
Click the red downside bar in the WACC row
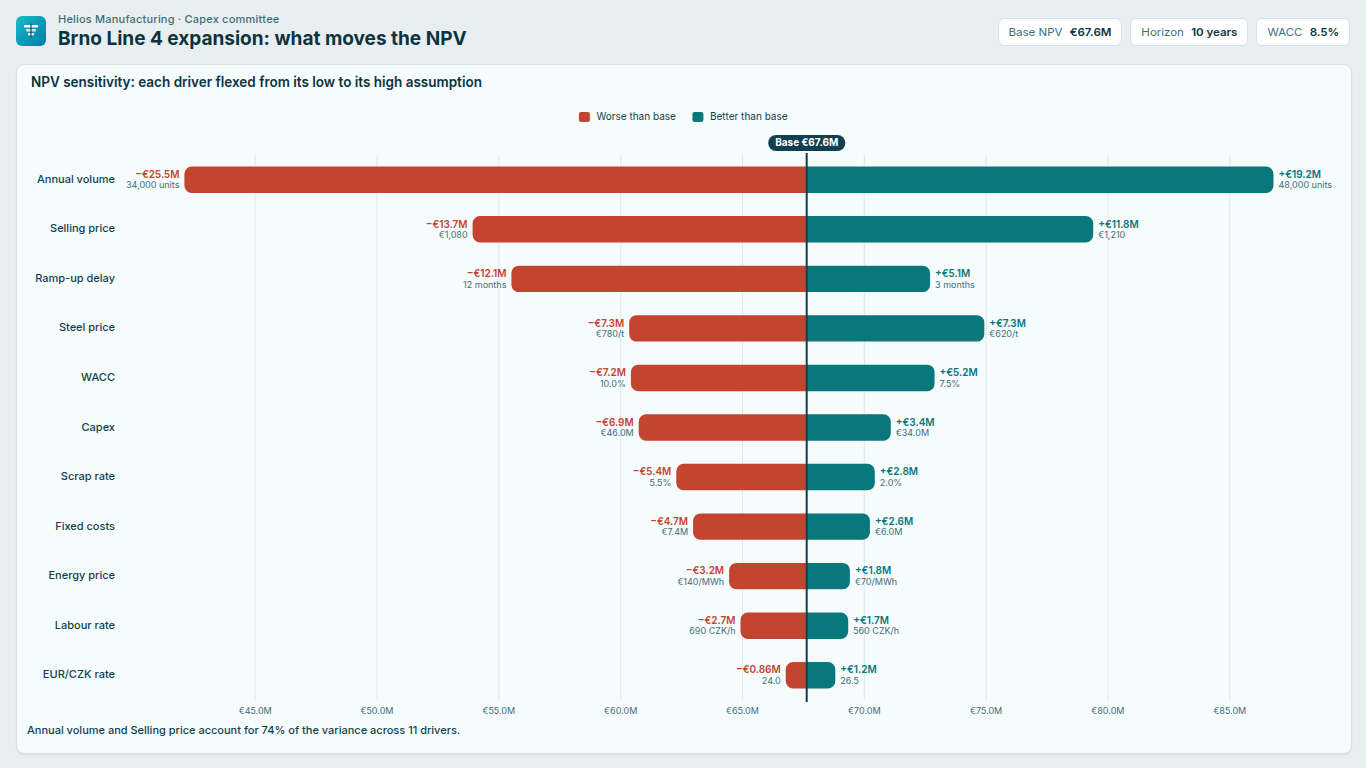pos(718,378)
